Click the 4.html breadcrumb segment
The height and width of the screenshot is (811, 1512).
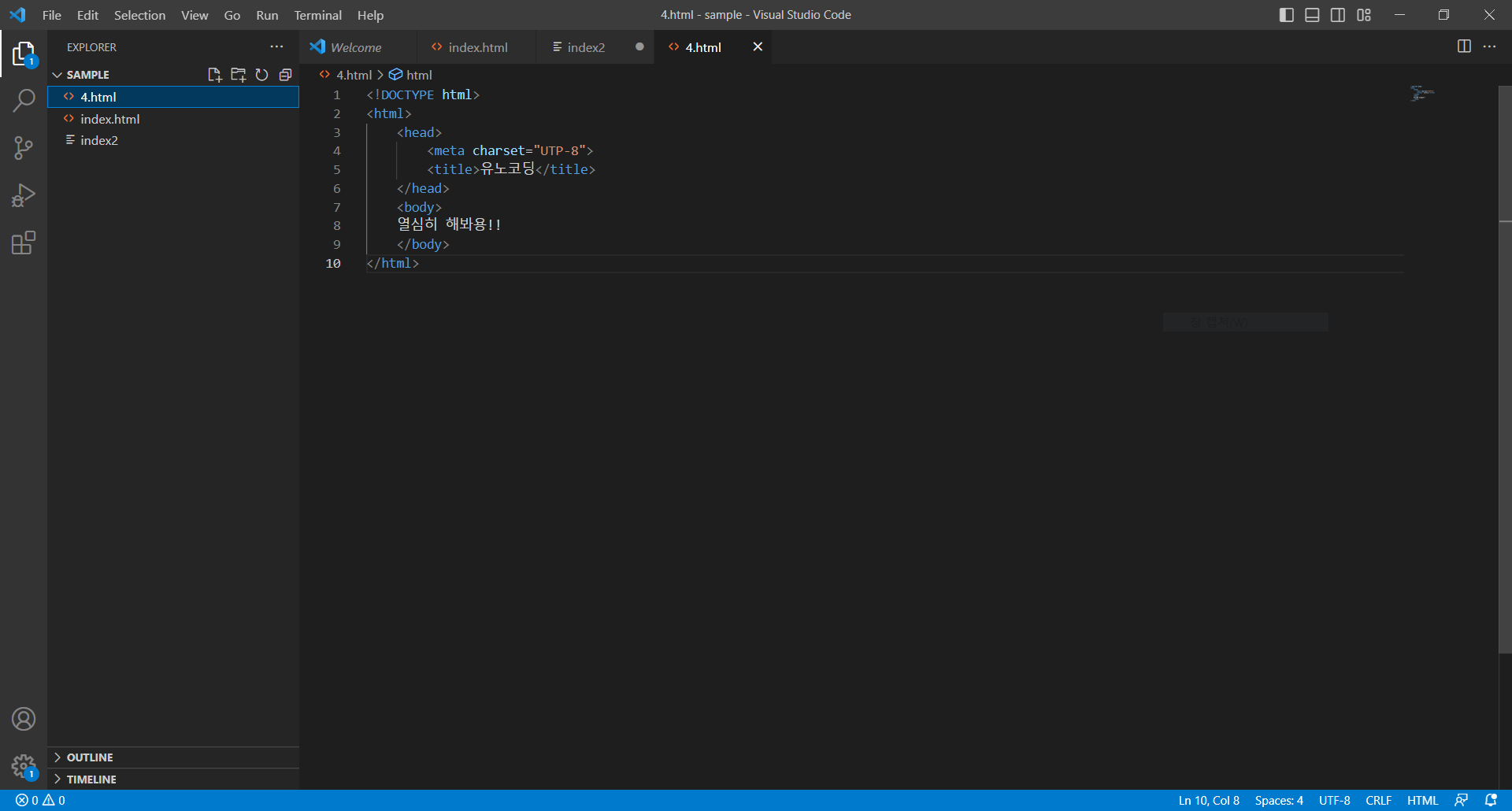coord(346,75)
